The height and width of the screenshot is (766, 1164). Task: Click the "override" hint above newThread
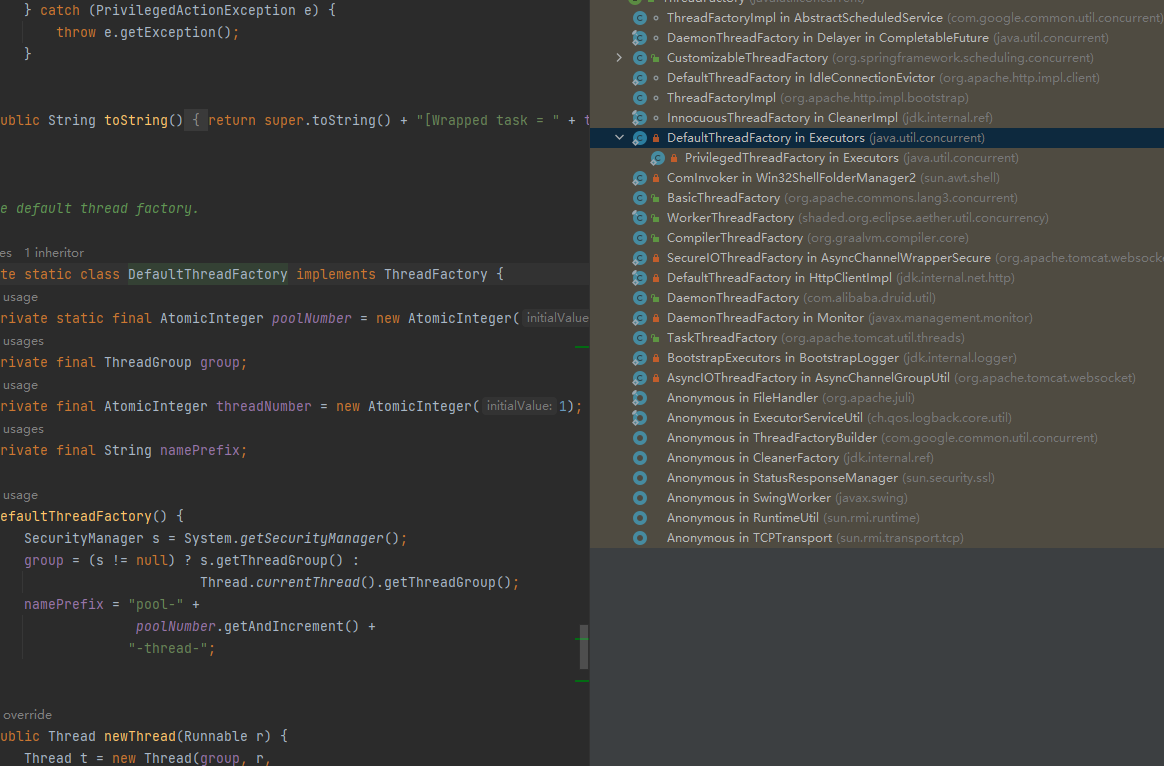(27, 715)
